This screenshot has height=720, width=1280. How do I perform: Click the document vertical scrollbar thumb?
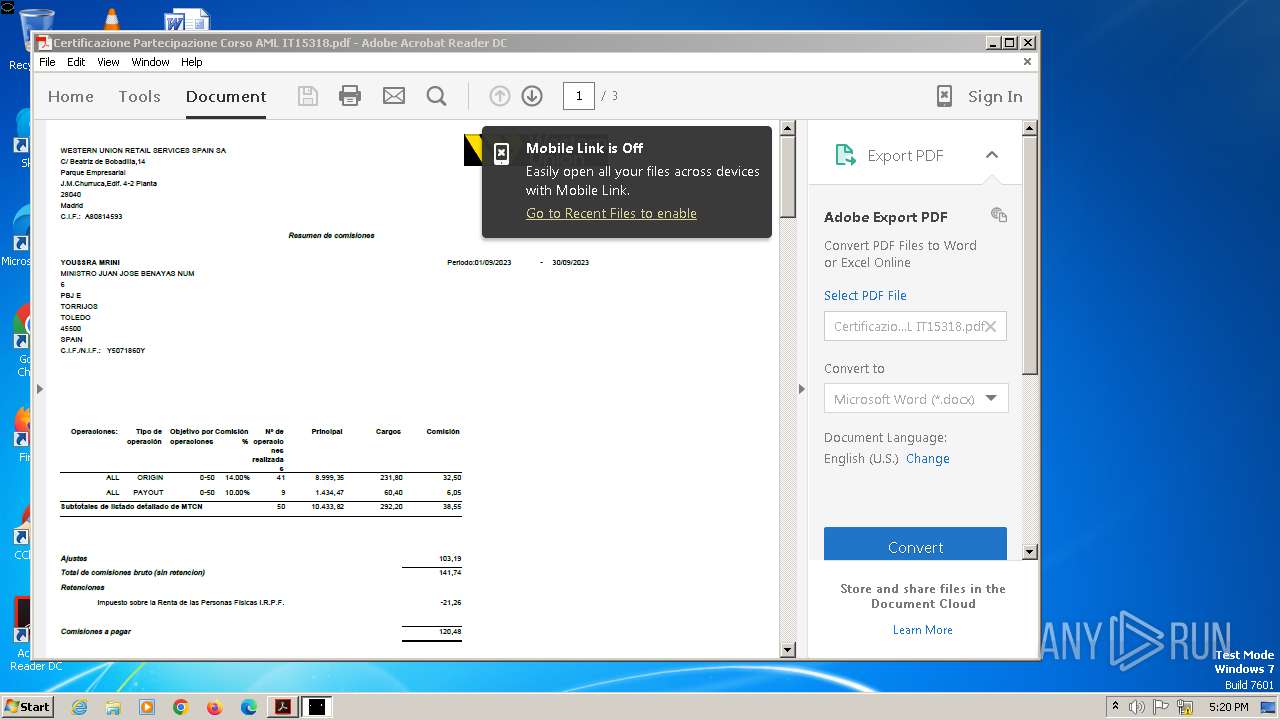coord(787,175)
